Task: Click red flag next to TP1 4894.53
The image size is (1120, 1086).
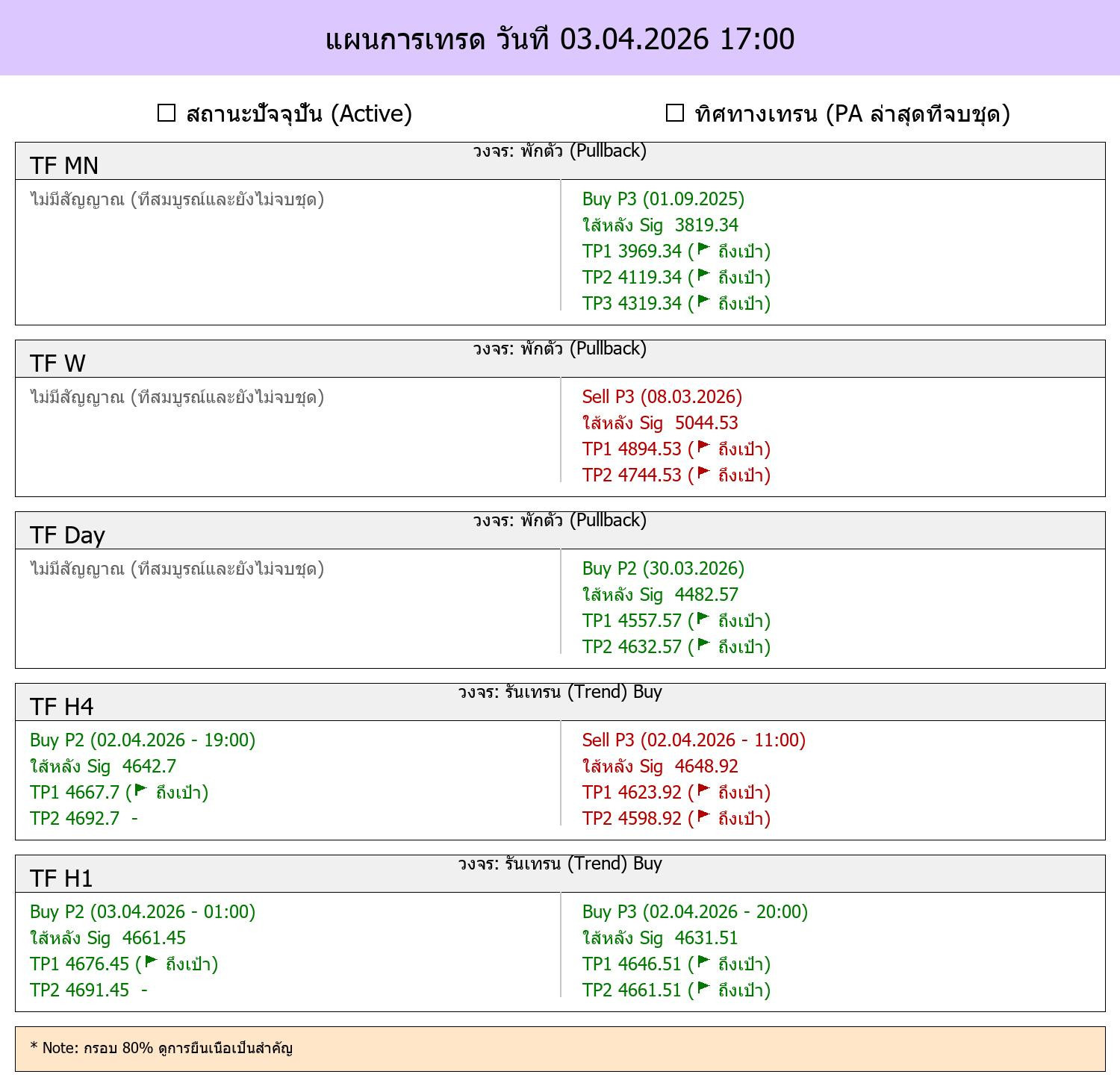Action: click(703, 447)
